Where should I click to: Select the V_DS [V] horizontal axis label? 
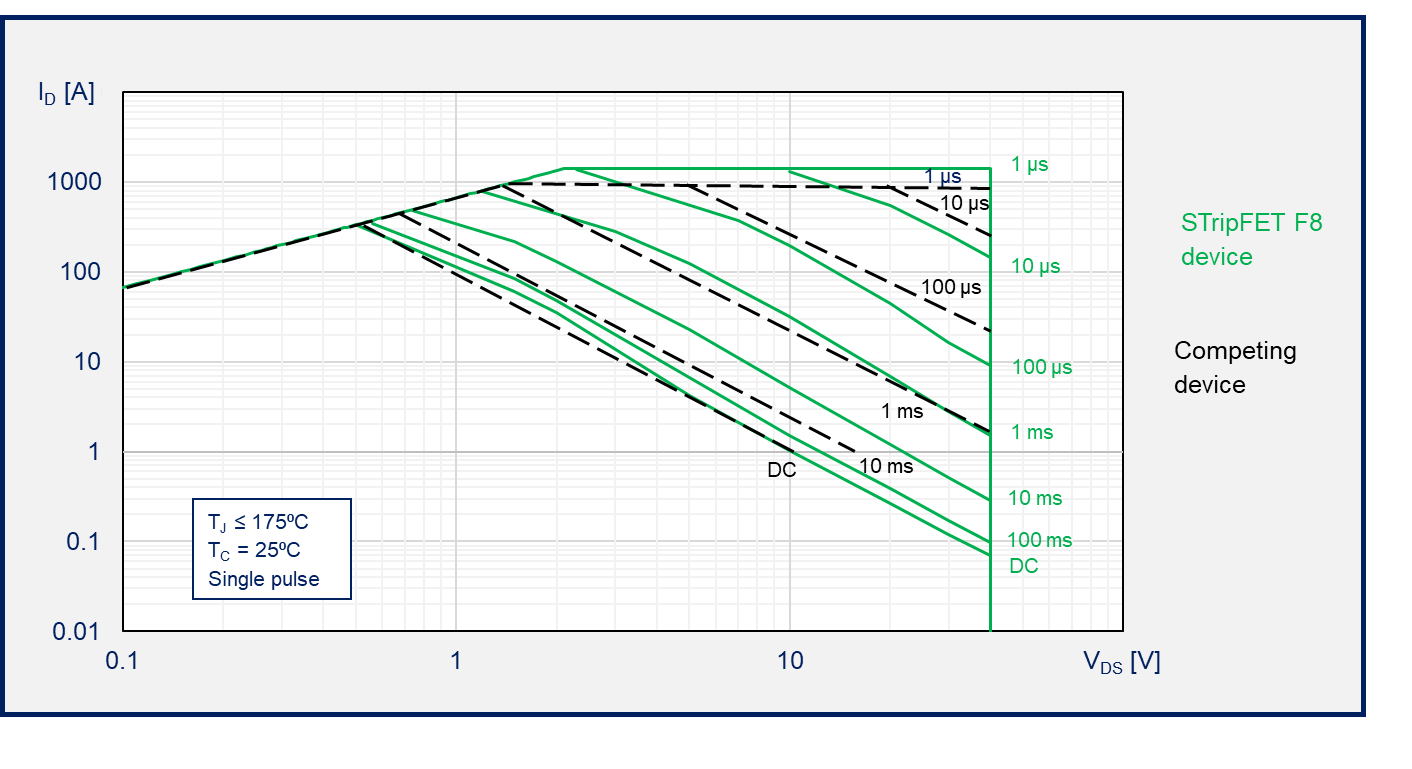tap(1121, 661)
